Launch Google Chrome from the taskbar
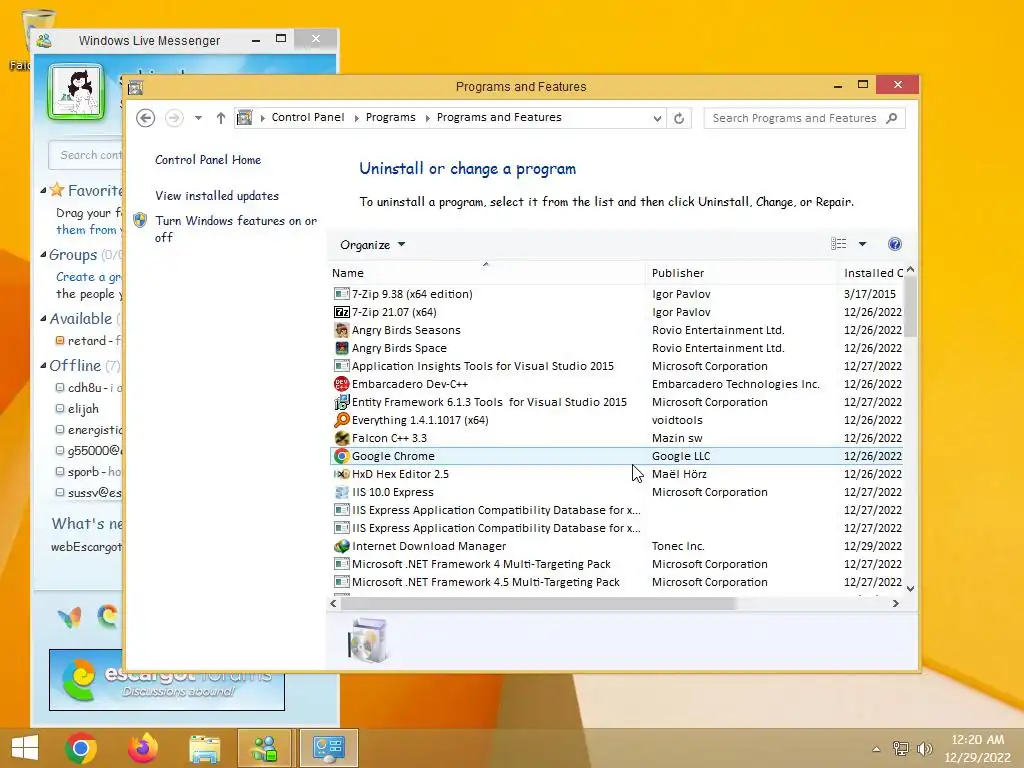Image resolution: width=1024 pixels, height=768 pixels. click(81, 748)
